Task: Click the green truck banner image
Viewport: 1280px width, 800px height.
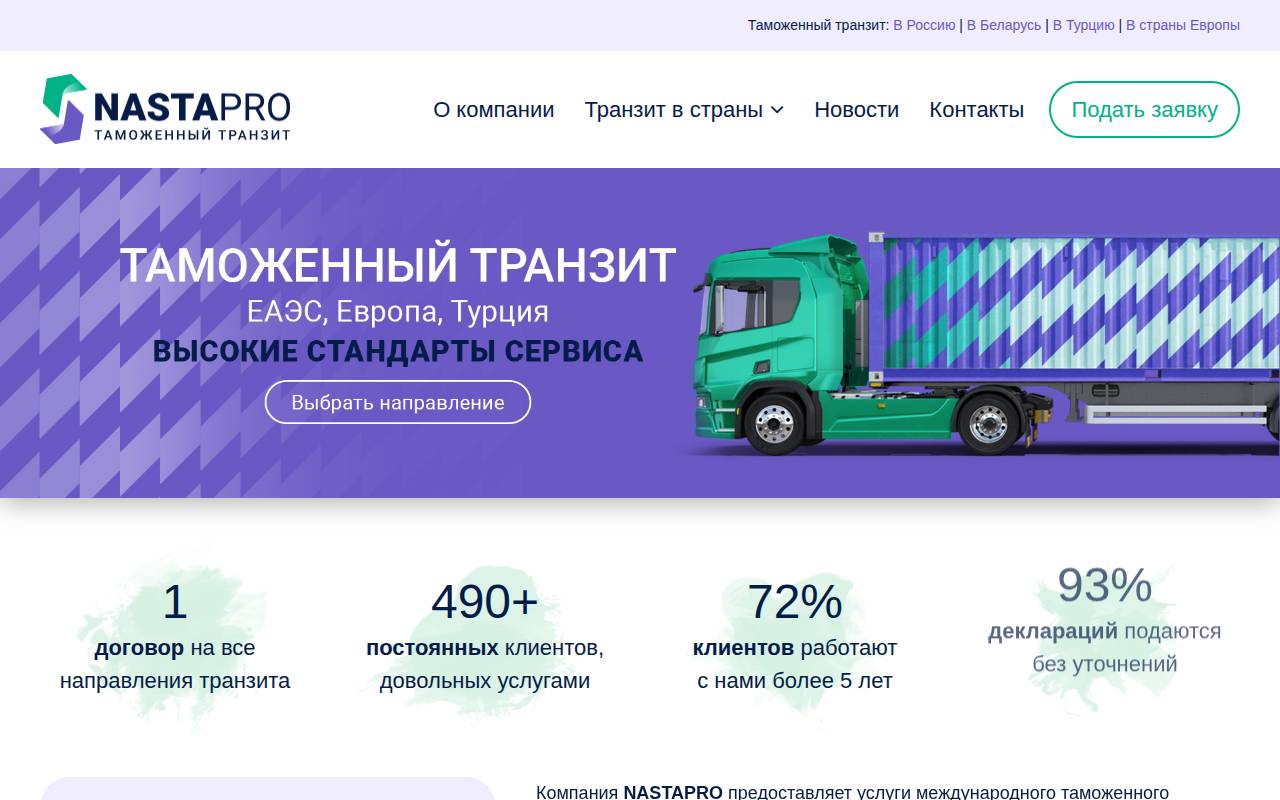Action: 980,343
